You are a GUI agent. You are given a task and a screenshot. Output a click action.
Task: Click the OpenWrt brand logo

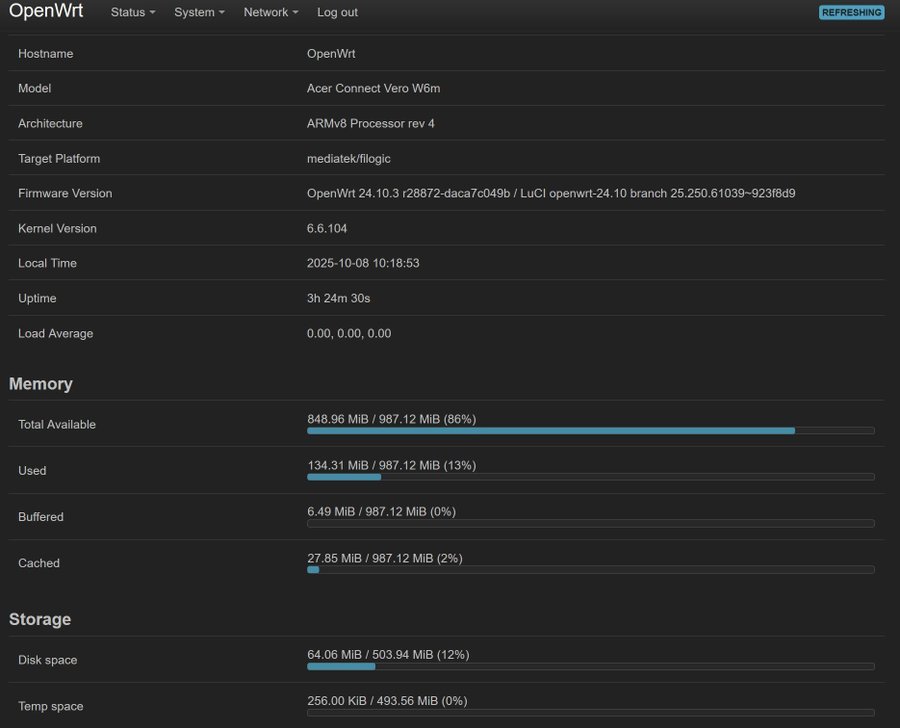click(x=46, y=12)
